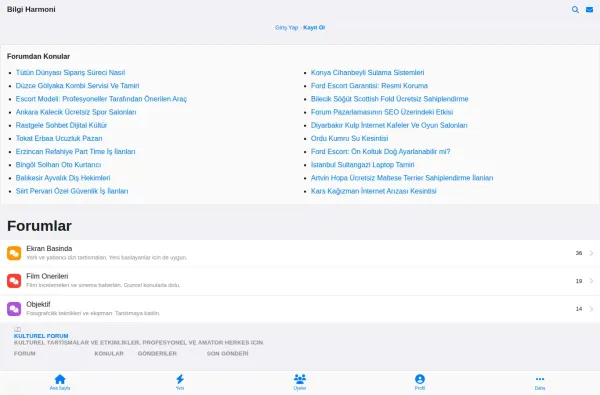600x395 pixels.
Task: Open the Objektif forum title
Action: [x=38, y=304]
